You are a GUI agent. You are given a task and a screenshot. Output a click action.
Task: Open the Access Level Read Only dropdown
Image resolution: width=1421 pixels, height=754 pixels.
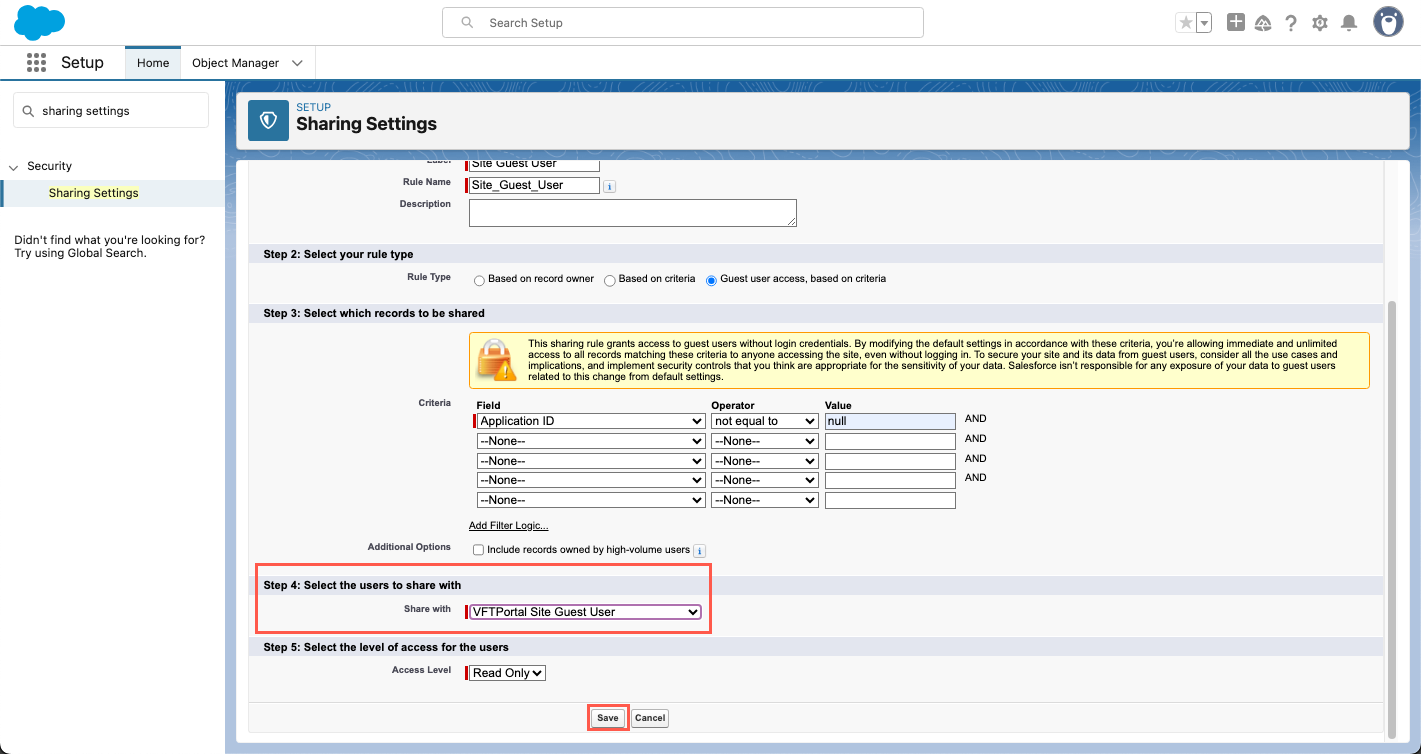(508, 673)
